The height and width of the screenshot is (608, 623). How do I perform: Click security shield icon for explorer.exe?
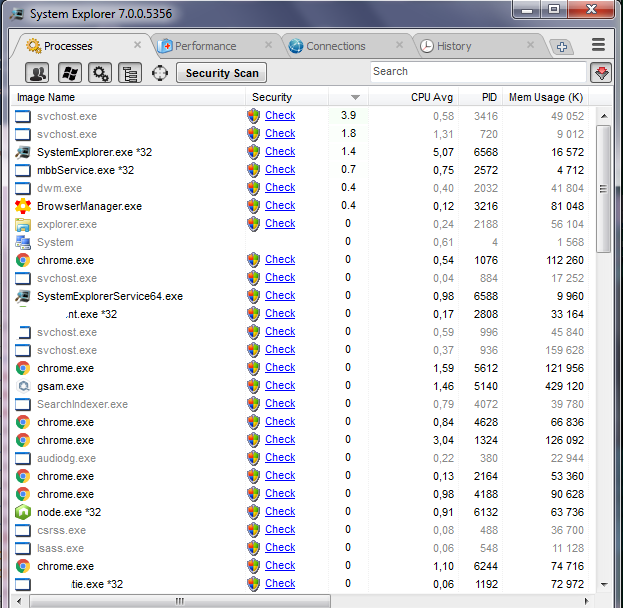click(x=253, y=224)
